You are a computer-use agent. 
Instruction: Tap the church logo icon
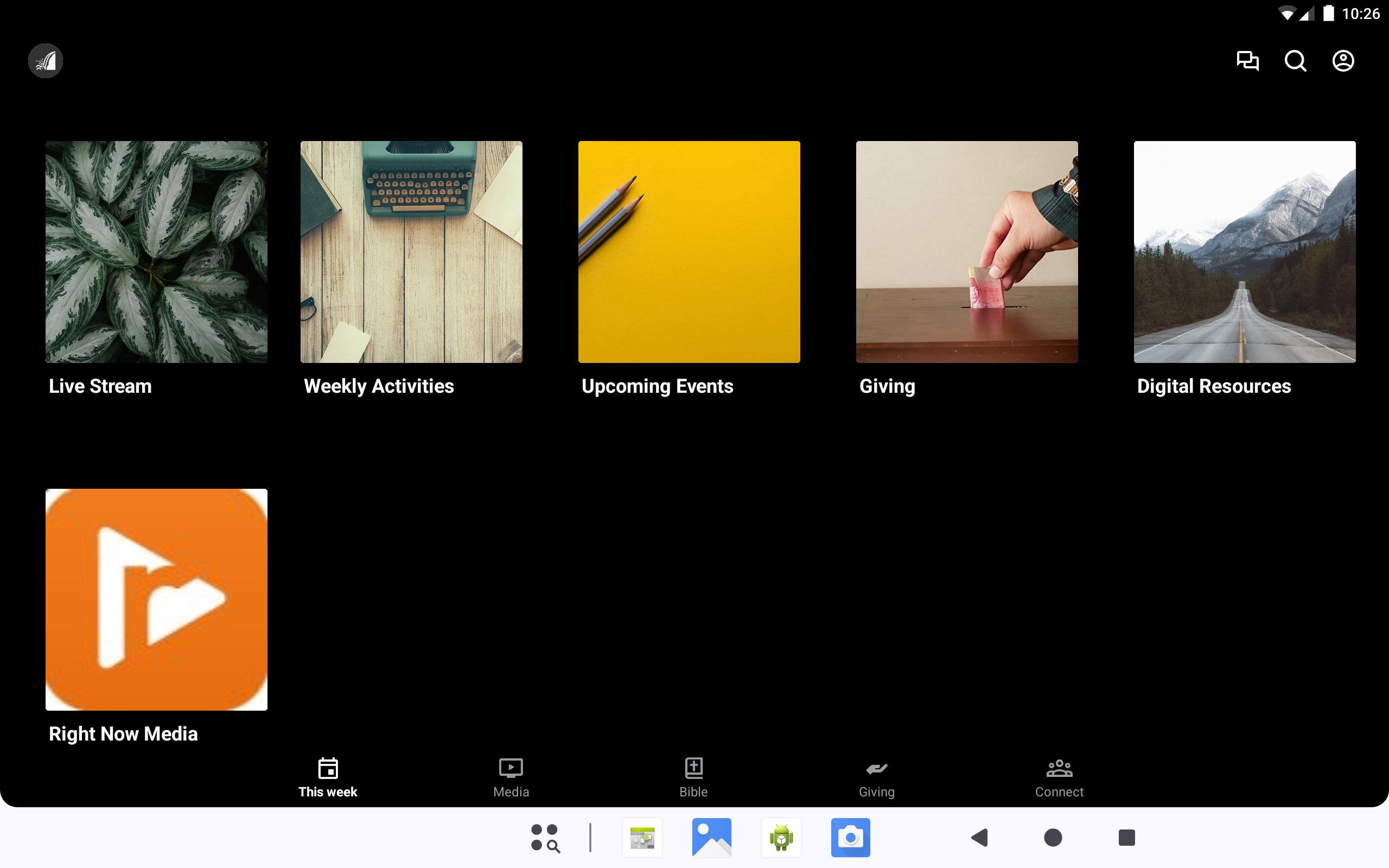(46, 60)
